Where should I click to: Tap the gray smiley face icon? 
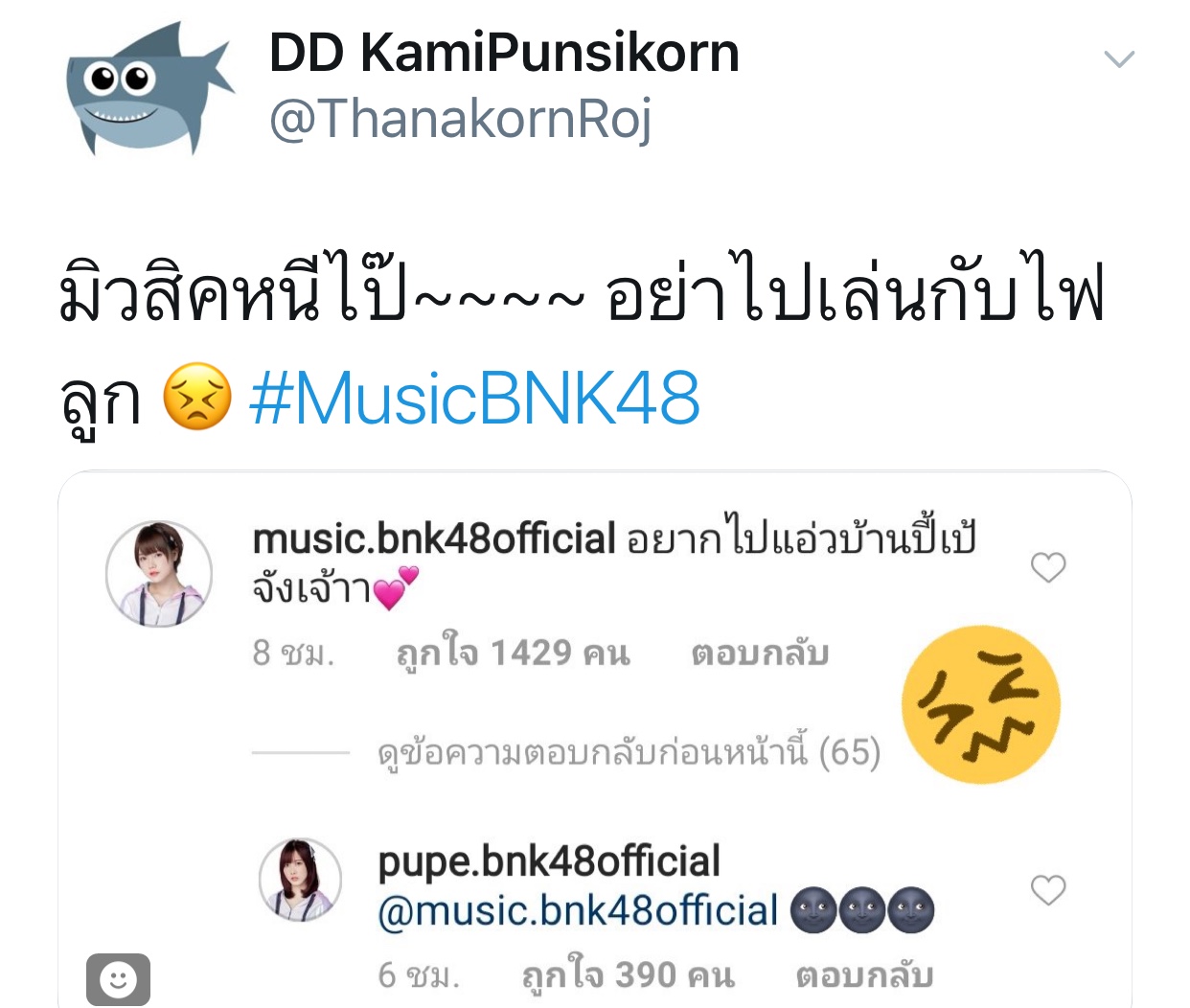(x=118, y=979)
